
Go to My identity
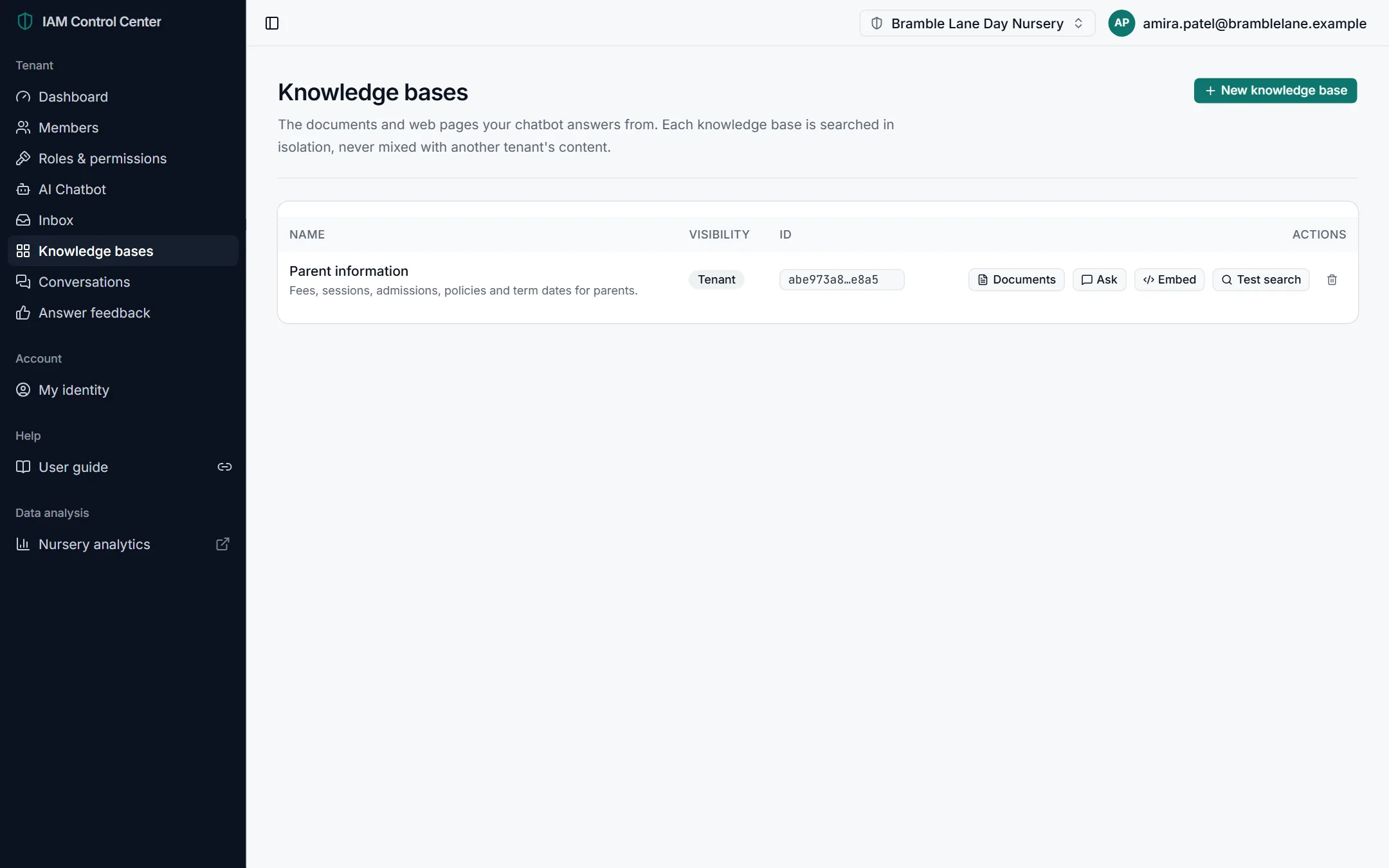[123, 390]
